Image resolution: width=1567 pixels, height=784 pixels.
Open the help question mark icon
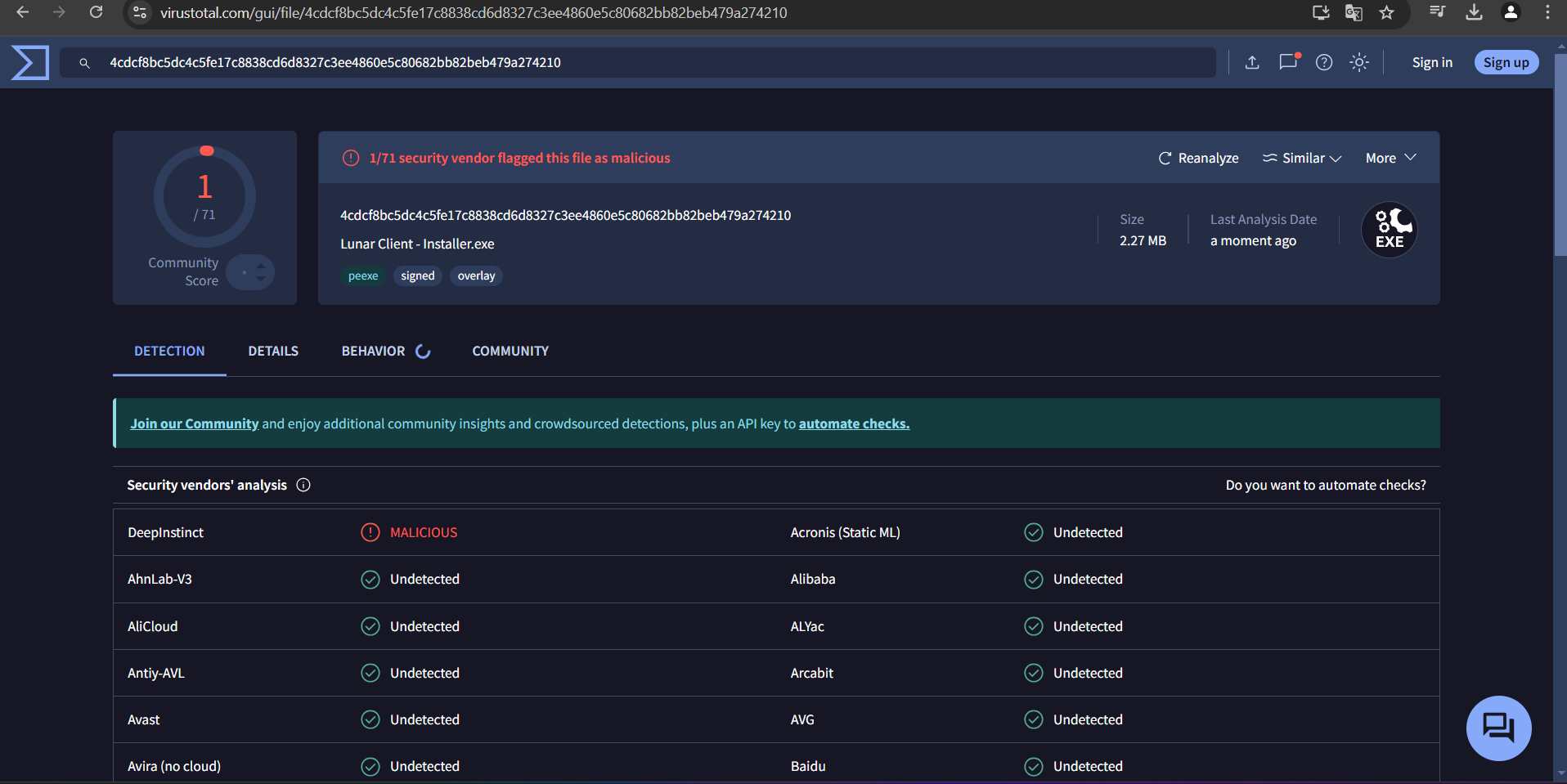coord(1324,62)
